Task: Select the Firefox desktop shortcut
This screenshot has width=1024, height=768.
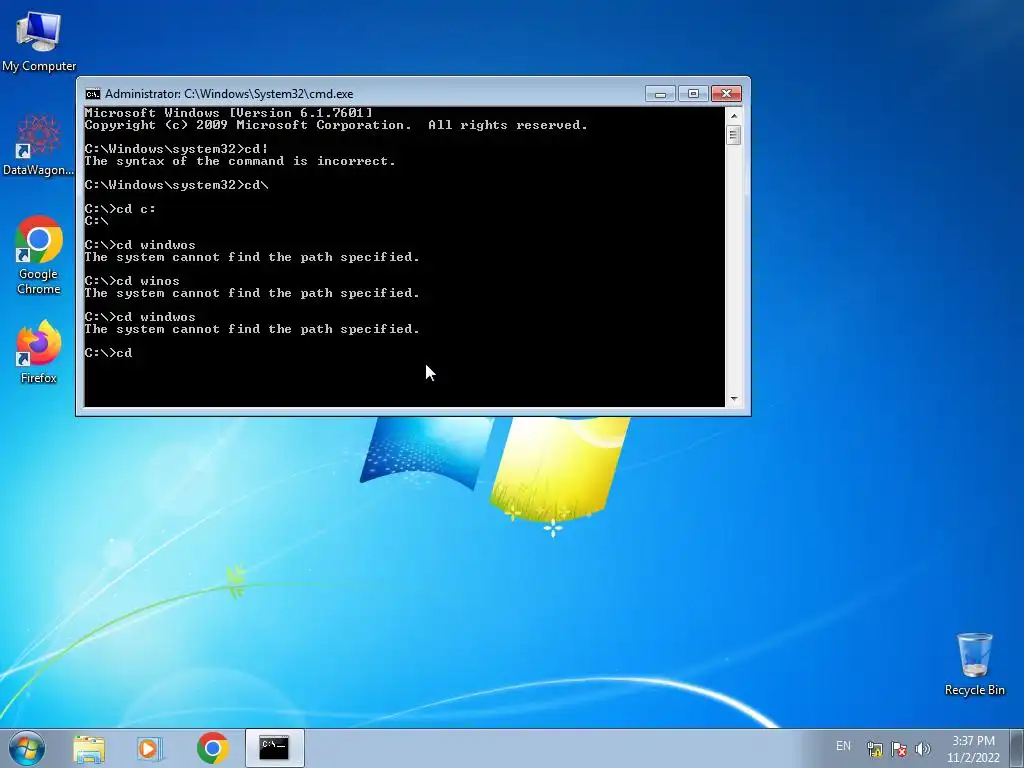Action: (x=39, y=351)
